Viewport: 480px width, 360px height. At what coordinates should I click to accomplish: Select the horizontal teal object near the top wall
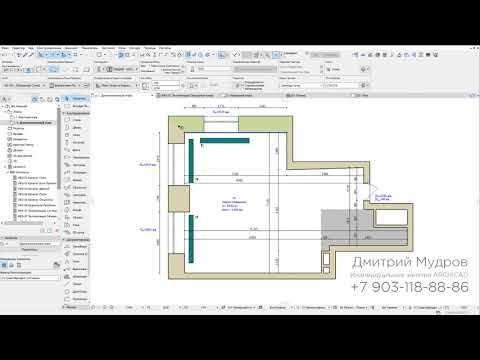[225, 141]
